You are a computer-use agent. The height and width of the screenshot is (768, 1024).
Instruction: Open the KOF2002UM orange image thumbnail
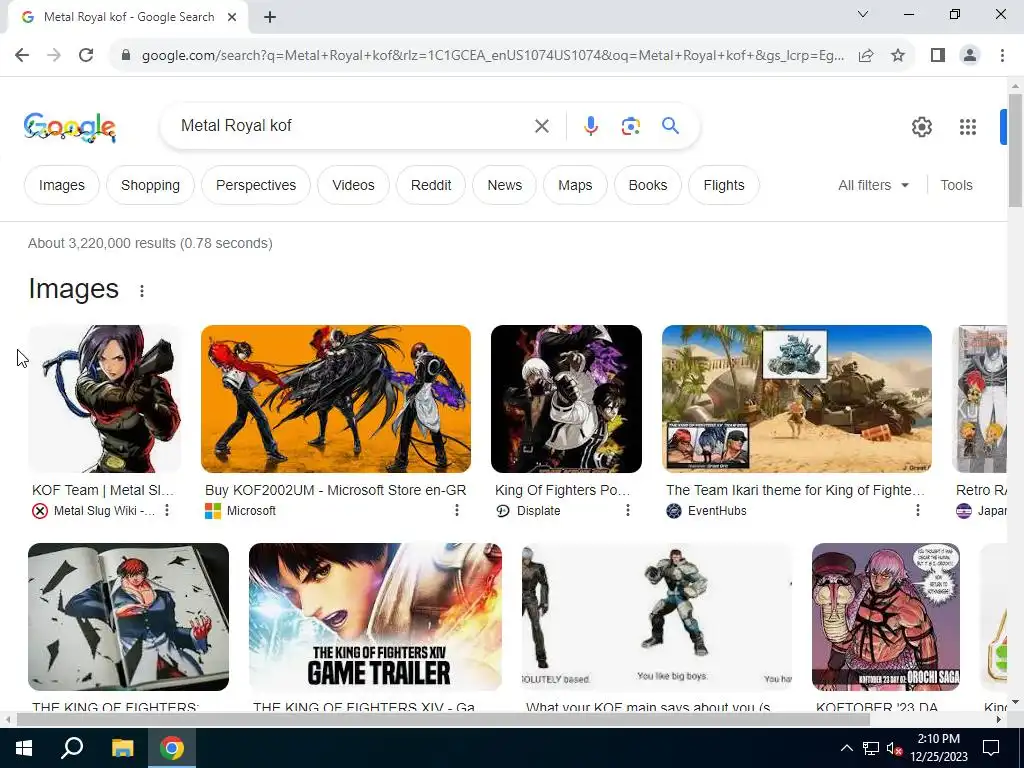click(336, 399)
